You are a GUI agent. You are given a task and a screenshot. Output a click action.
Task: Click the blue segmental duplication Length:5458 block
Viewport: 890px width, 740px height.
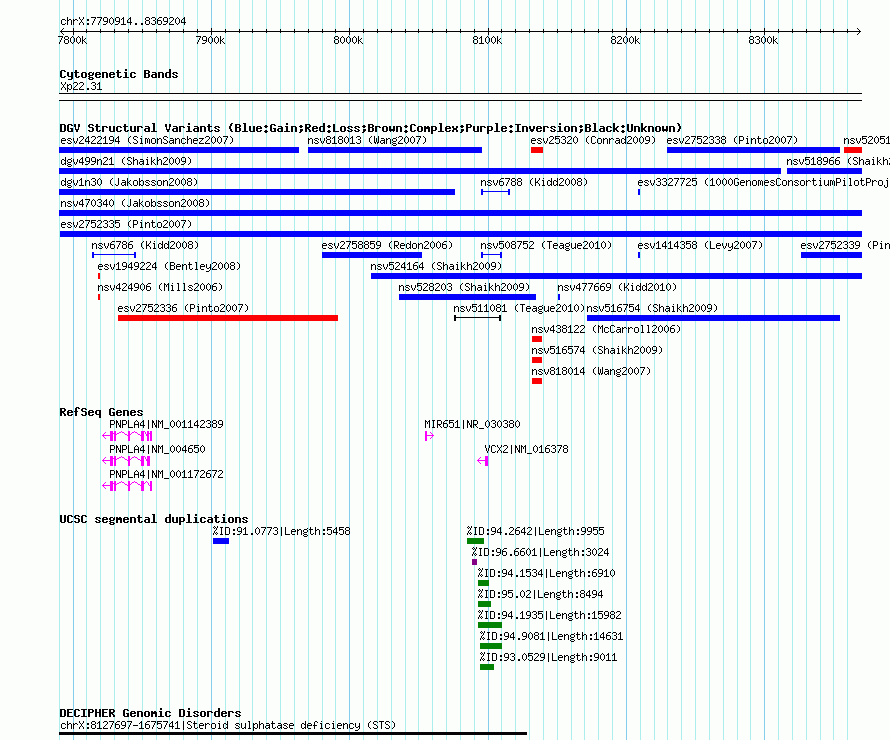point(221,541)
